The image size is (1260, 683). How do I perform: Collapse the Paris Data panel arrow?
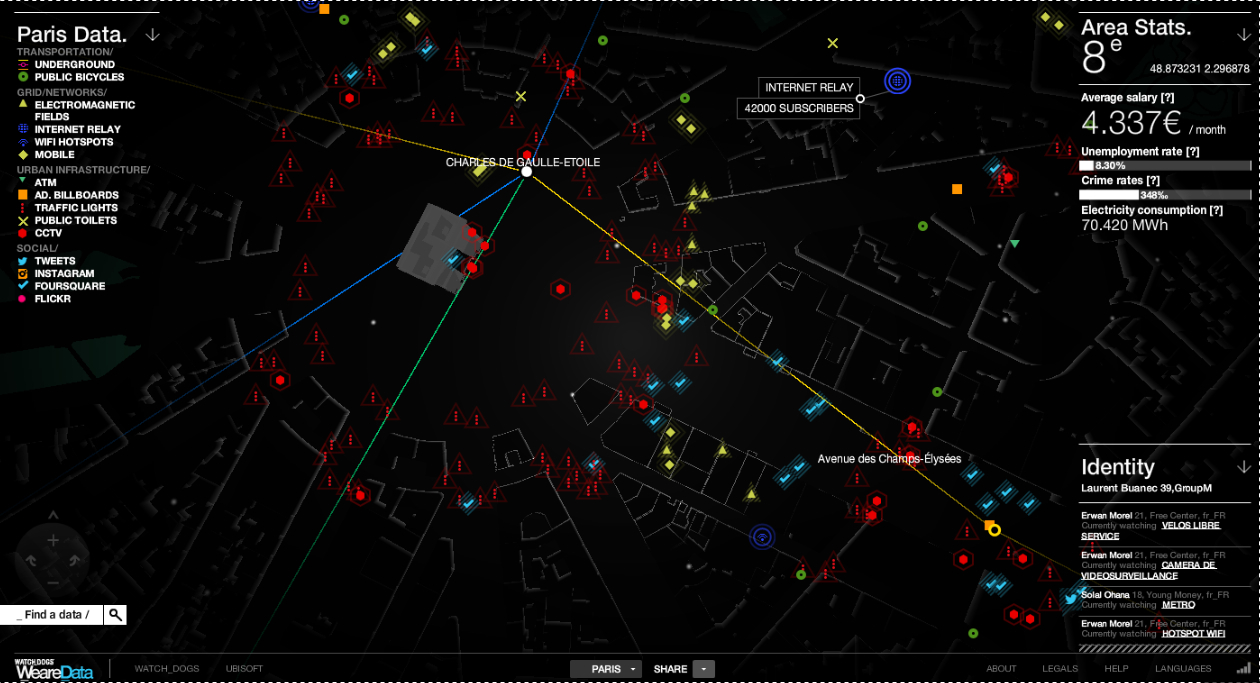[x=152, y=35]
